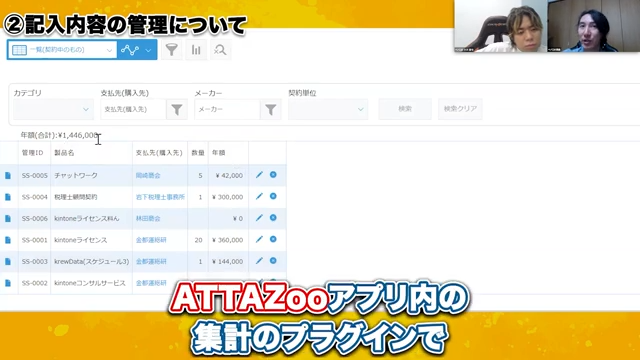640x360 pixels.
Task: Click left webcam video of blond-haired person
Action: coord(500,27)
